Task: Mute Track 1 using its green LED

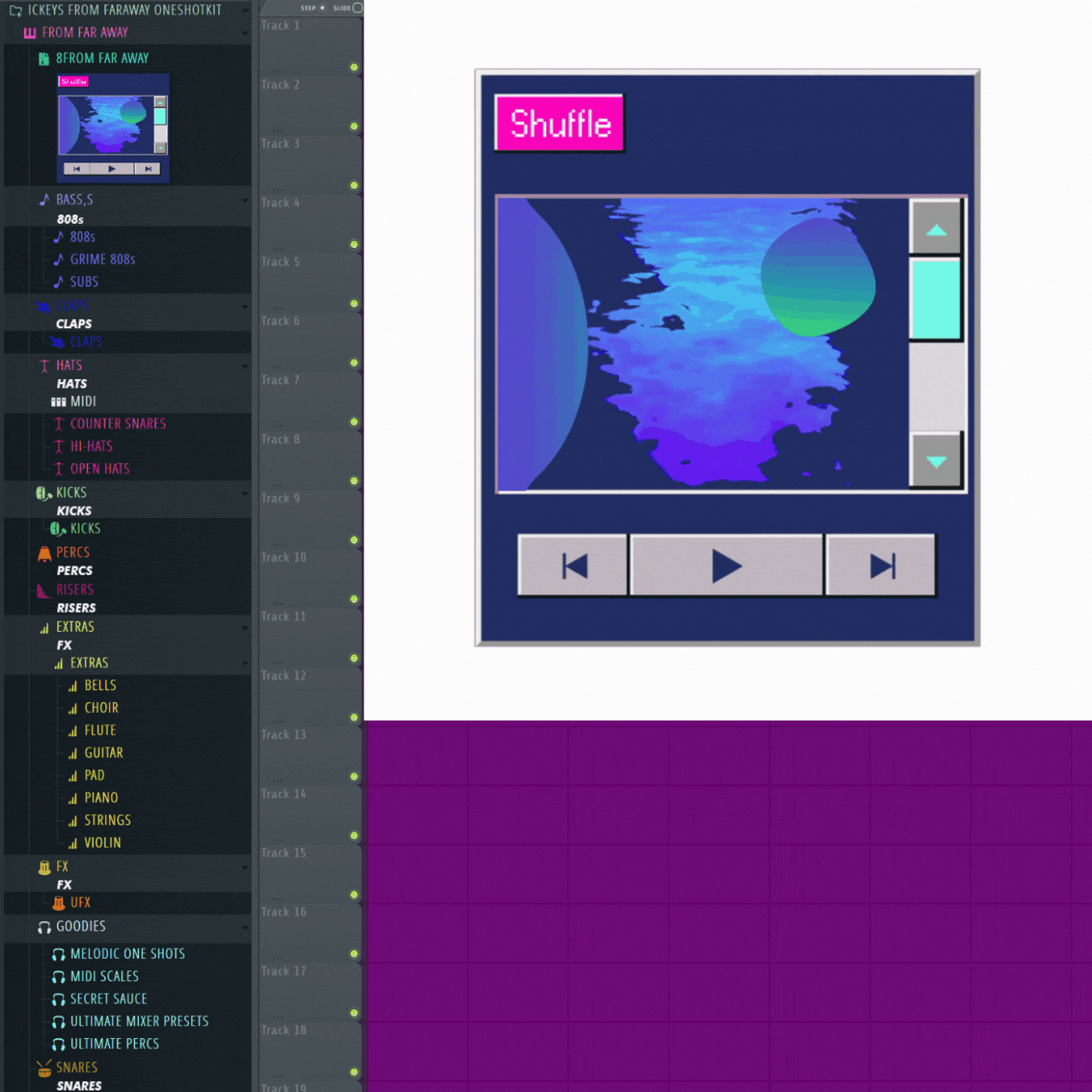Action: point(354,67)
